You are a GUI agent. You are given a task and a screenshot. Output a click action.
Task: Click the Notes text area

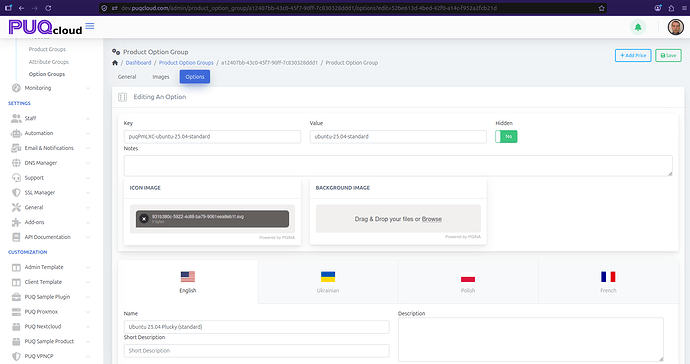(x=398, y=166)
